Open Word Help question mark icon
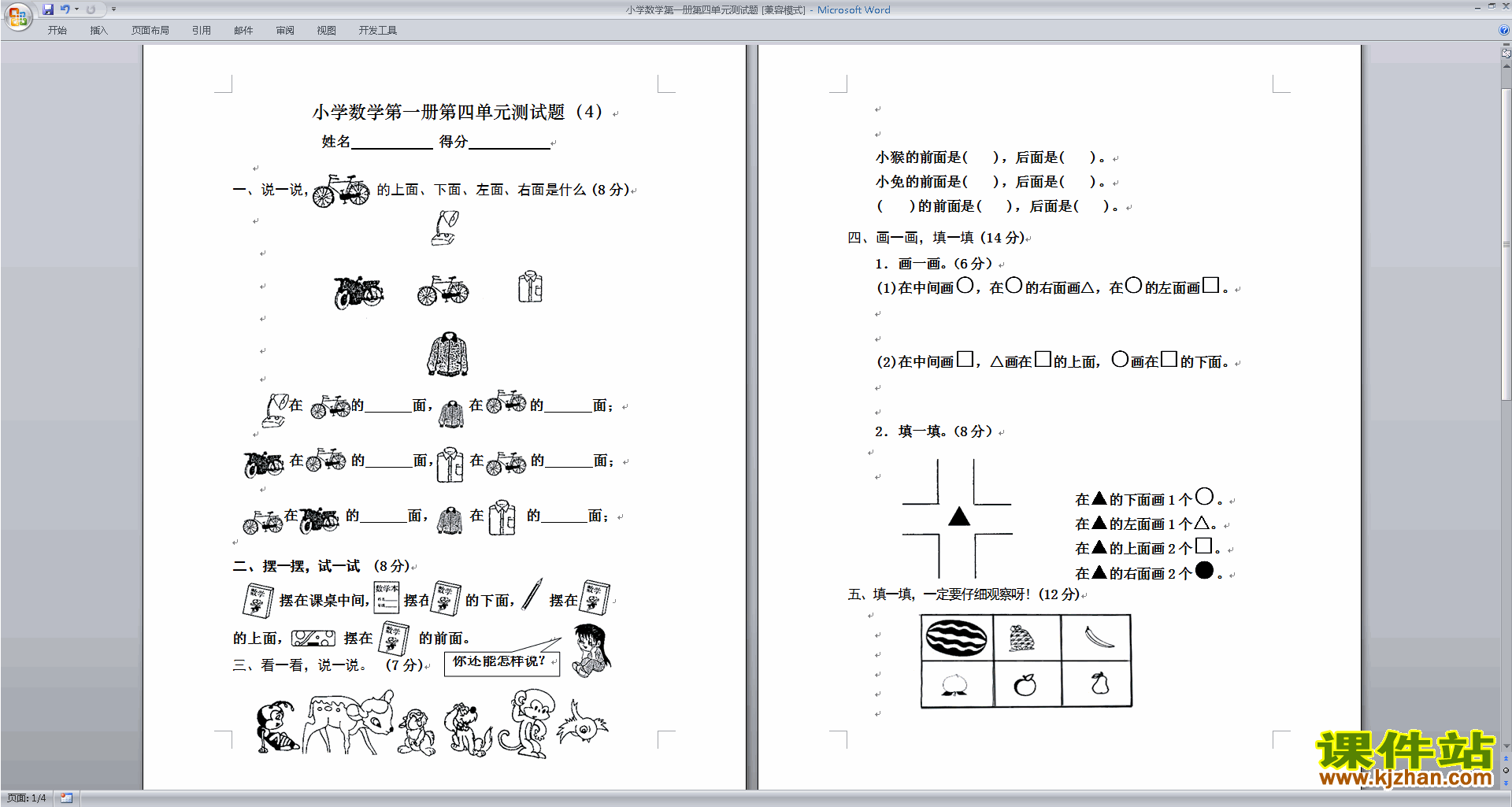 [x=1503, y=30]
